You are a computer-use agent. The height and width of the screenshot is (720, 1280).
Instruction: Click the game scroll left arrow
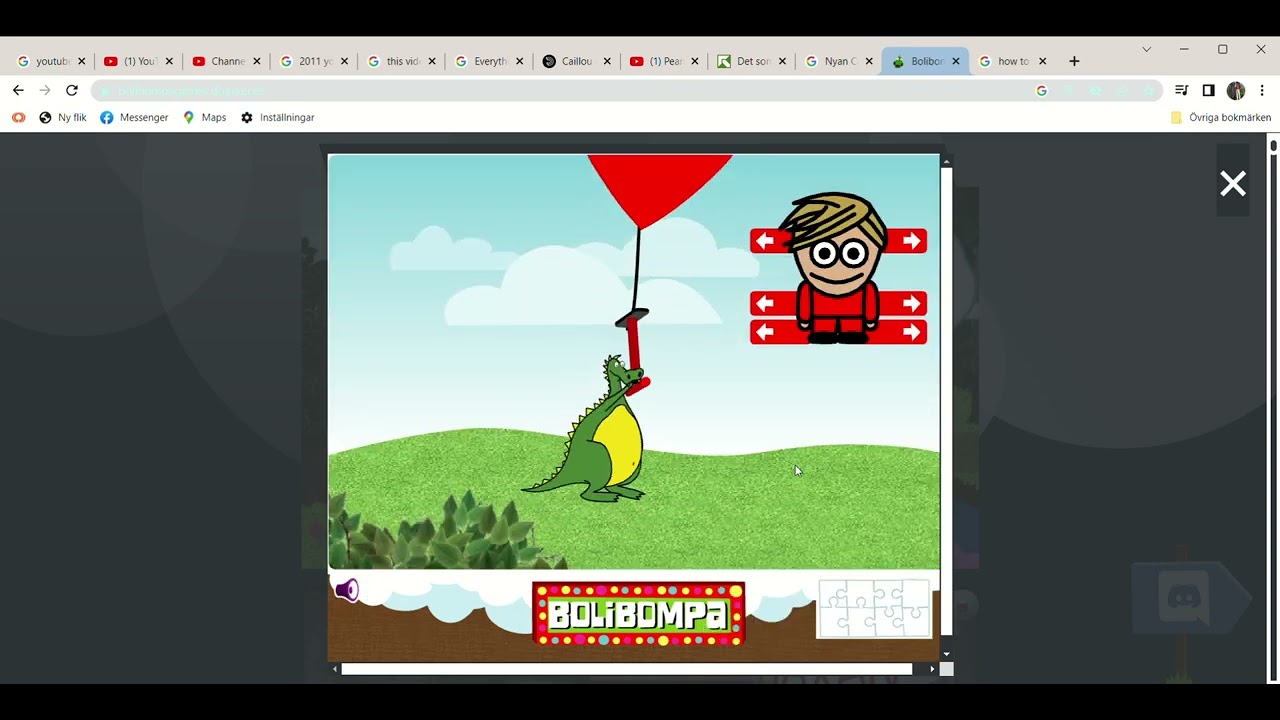335,669
